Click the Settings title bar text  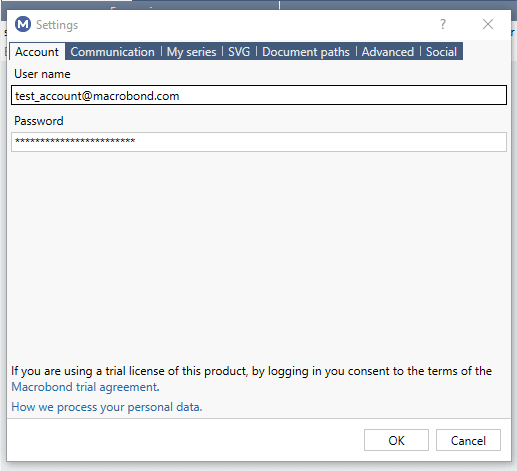click(57, 25)
